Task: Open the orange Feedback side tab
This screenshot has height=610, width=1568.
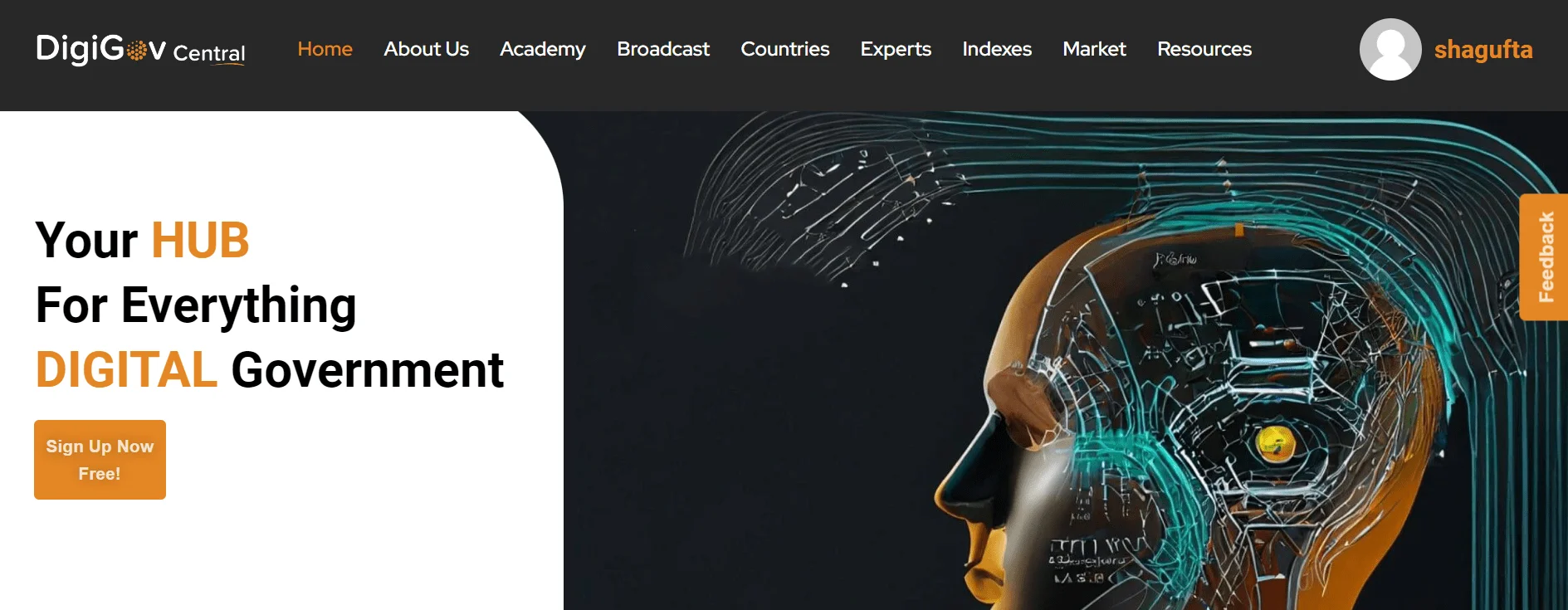Action: (x=1544, y=257)
